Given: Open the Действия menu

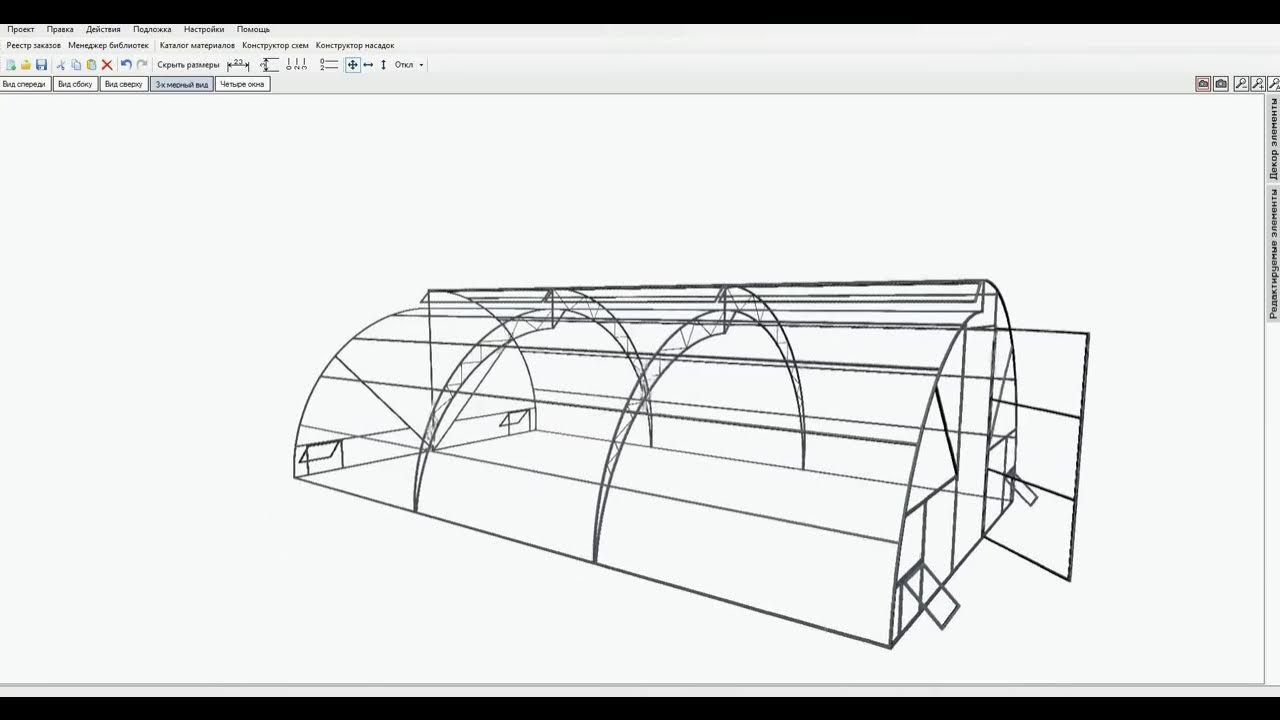Looking at the screenshot, I should point(103,29).
